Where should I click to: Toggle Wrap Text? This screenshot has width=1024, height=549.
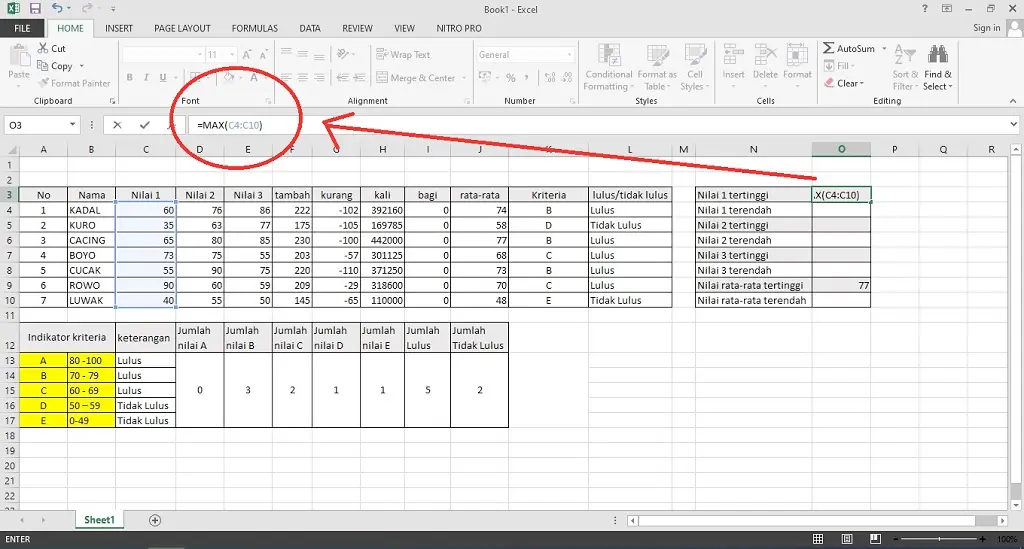coord(403,54)
